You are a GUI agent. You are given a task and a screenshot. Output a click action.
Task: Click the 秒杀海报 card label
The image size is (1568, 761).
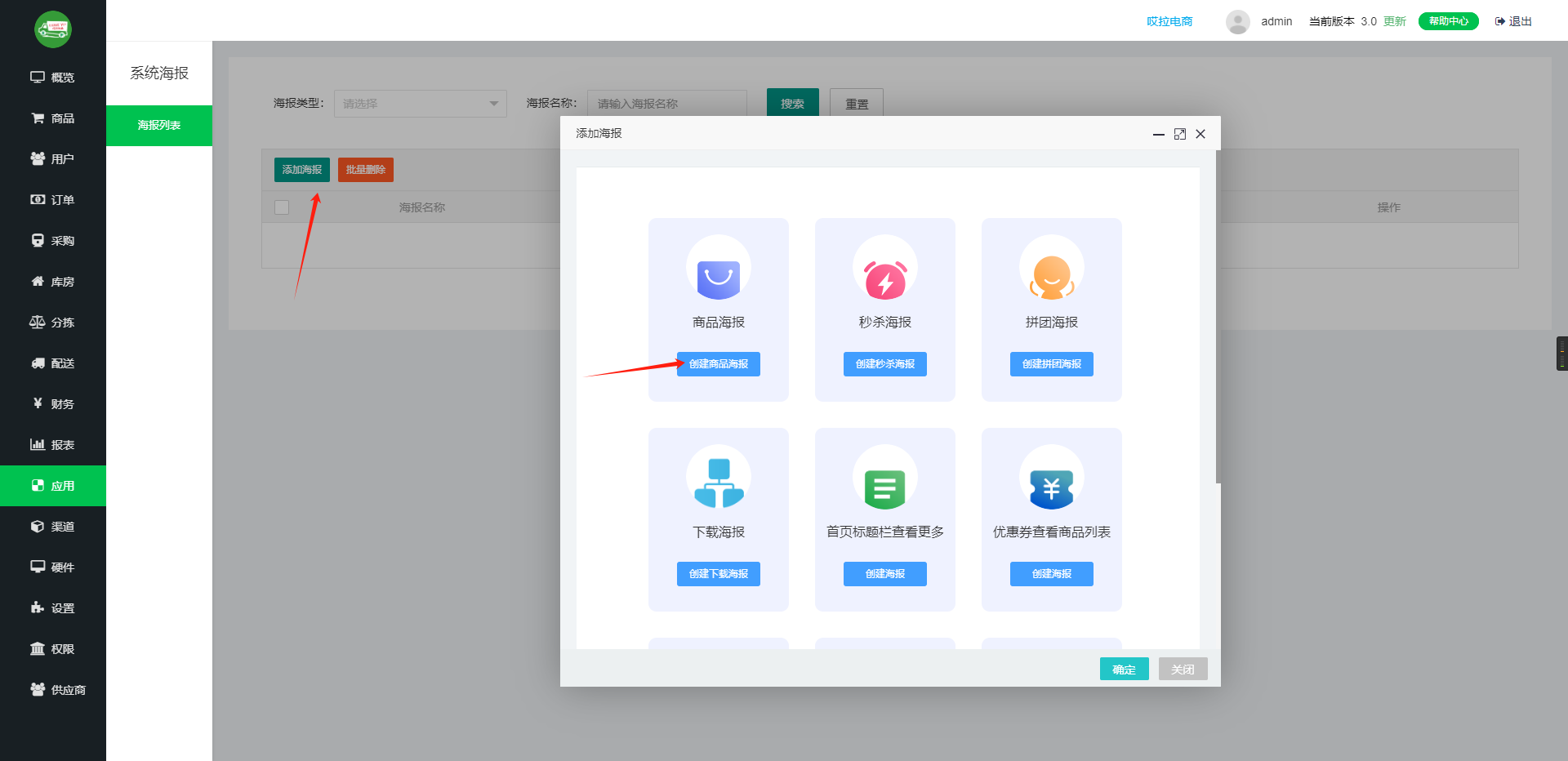click(885, 323)
